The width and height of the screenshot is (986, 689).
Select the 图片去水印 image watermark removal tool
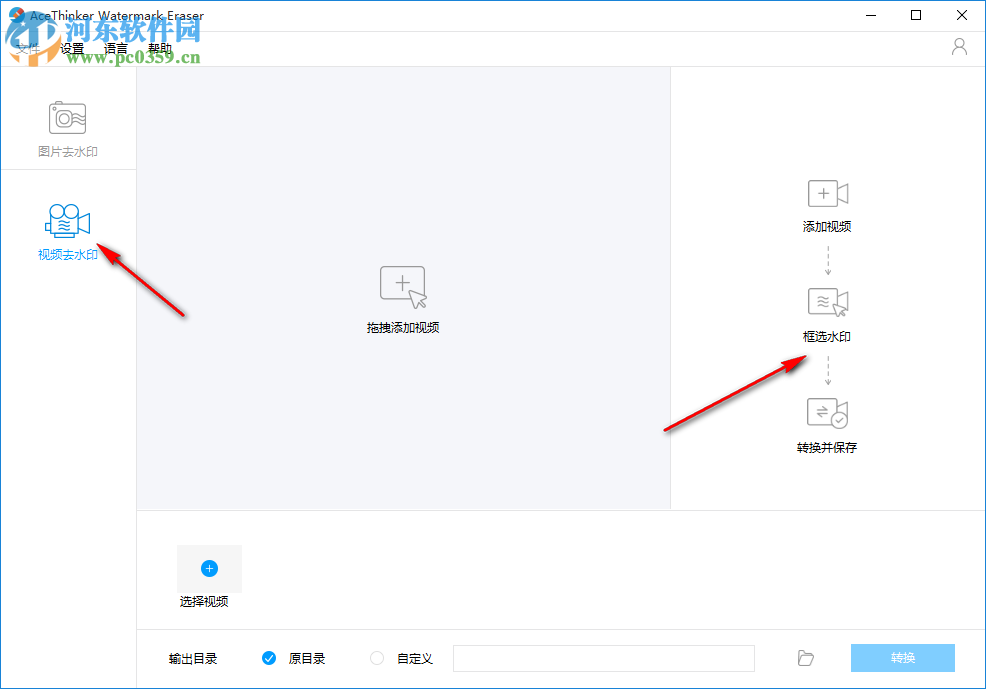click(x=68, y=123)
